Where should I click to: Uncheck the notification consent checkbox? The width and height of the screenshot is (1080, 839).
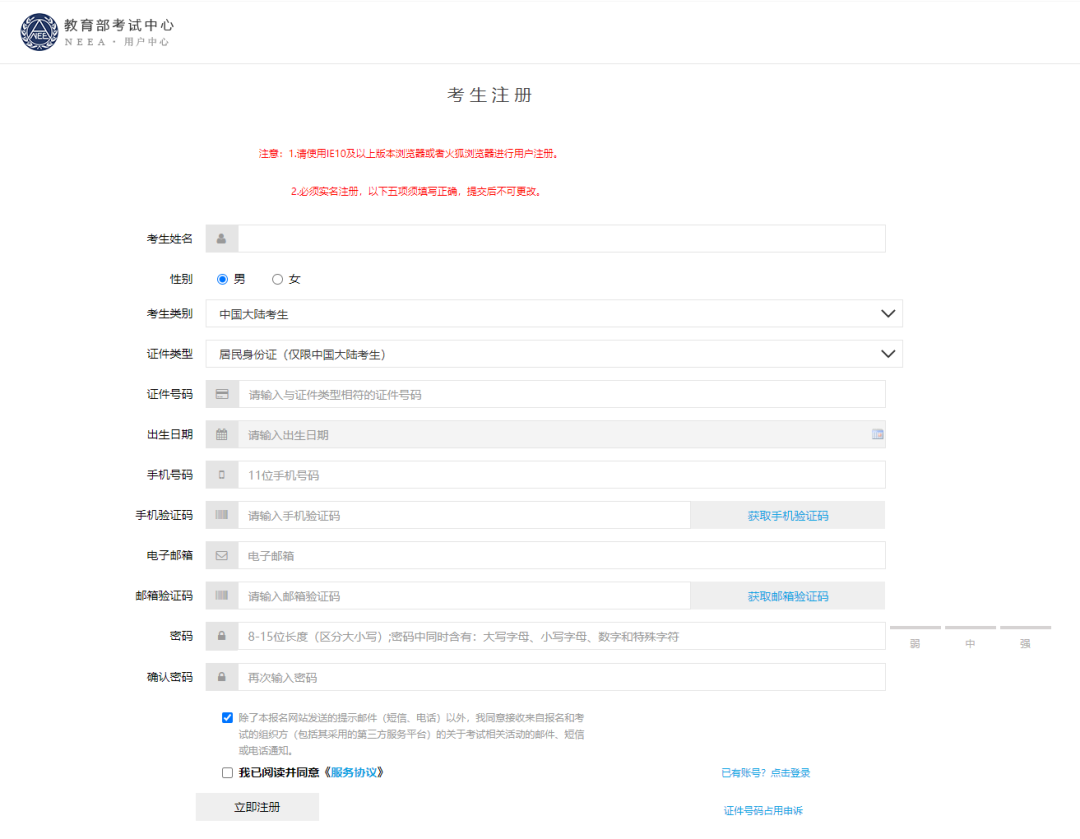click(x=225, y=716)
